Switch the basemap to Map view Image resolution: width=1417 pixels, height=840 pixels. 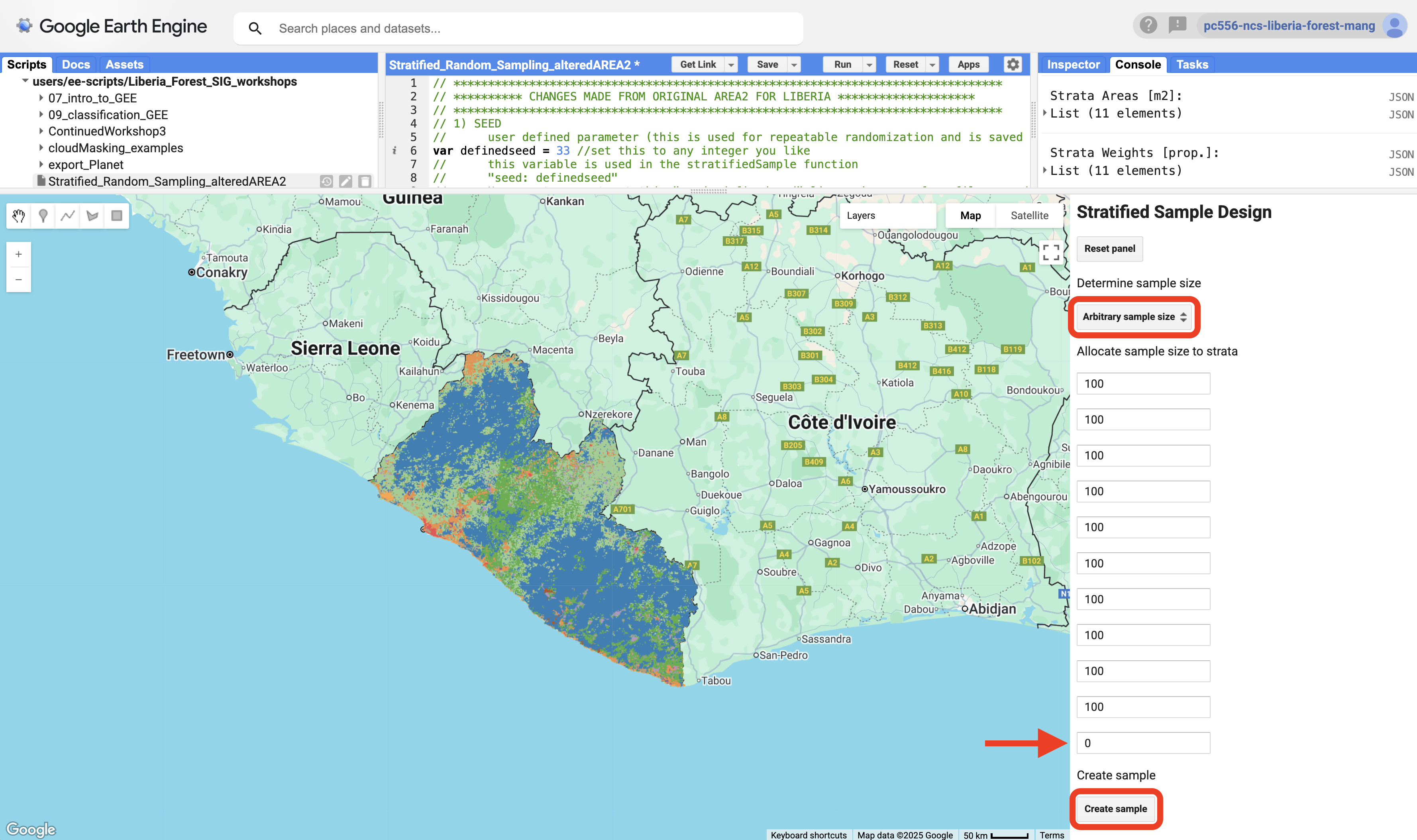(x=971, y=216)
